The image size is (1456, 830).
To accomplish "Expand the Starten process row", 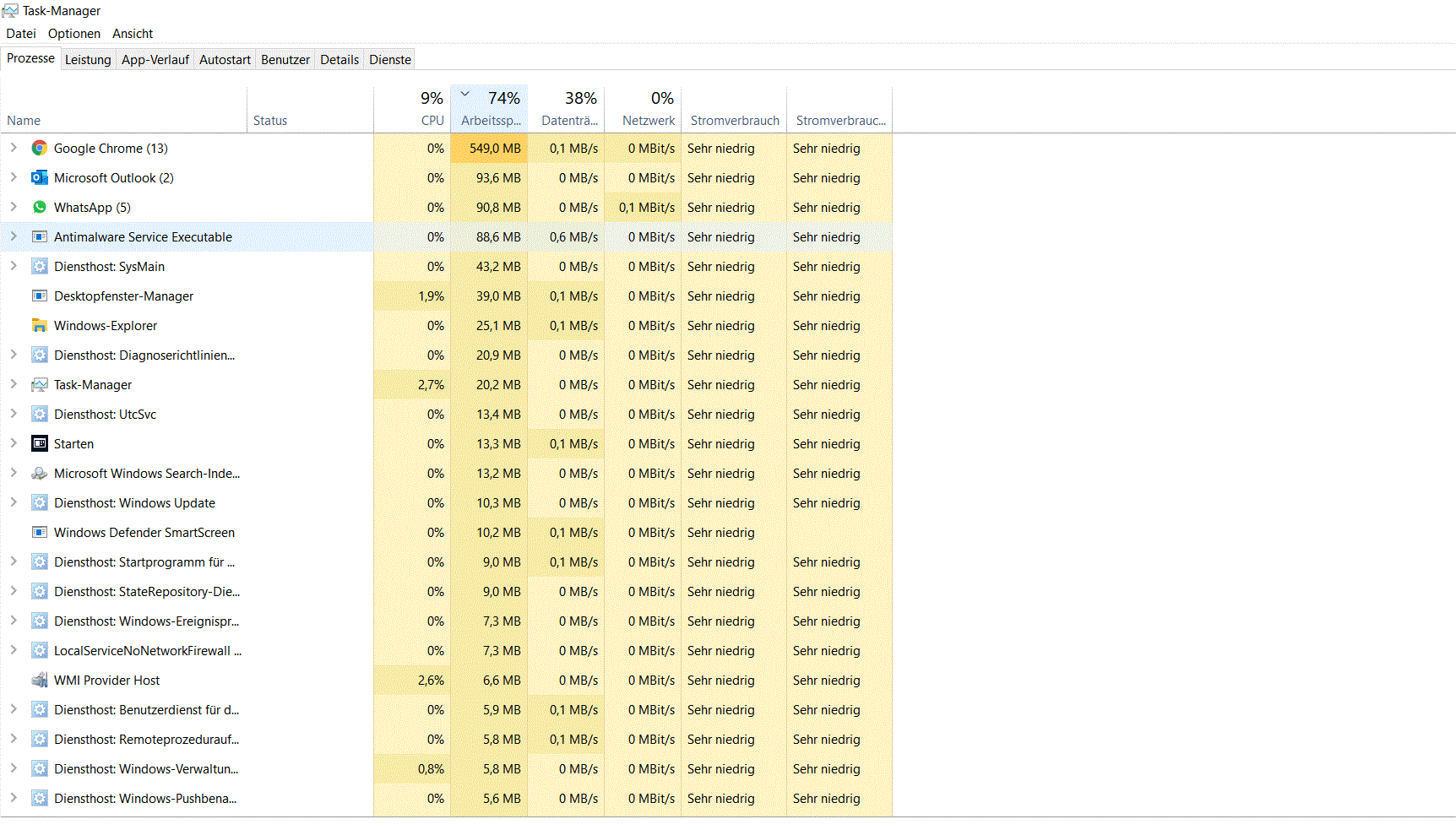I will tap(14, 443).
